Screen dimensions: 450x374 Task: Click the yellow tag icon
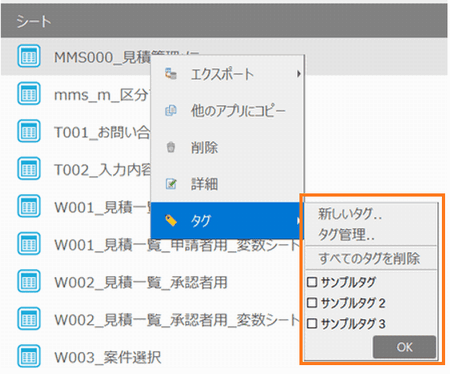(x=171, y=220)
